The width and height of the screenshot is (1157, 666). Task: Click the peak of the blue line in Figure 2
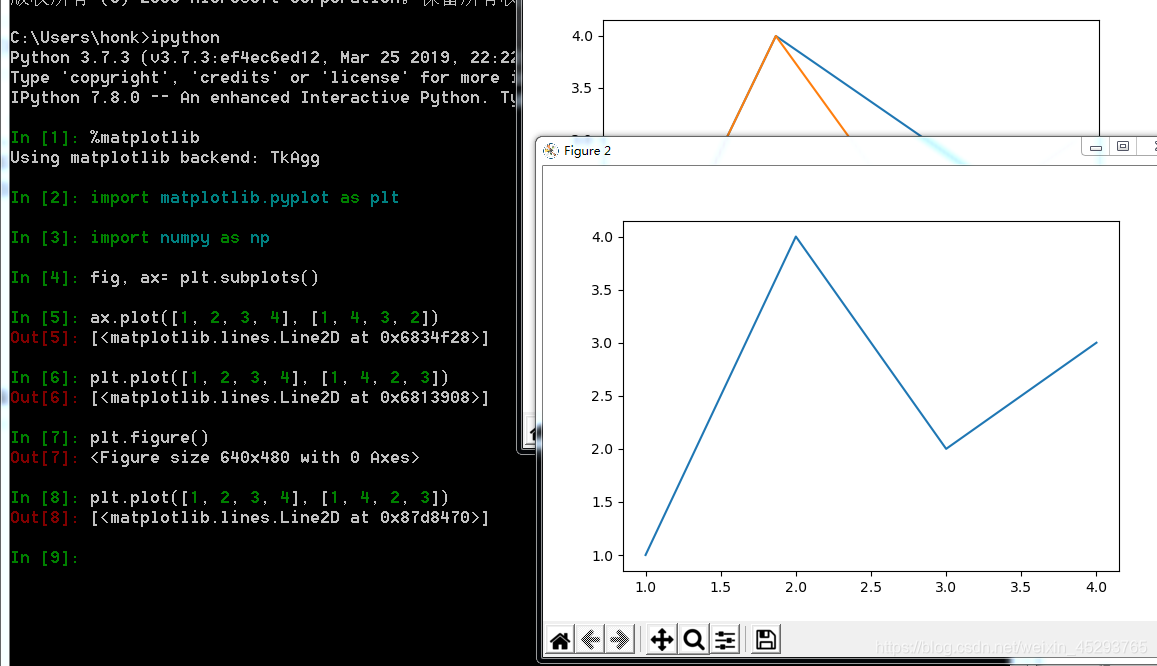click(795, 237)
